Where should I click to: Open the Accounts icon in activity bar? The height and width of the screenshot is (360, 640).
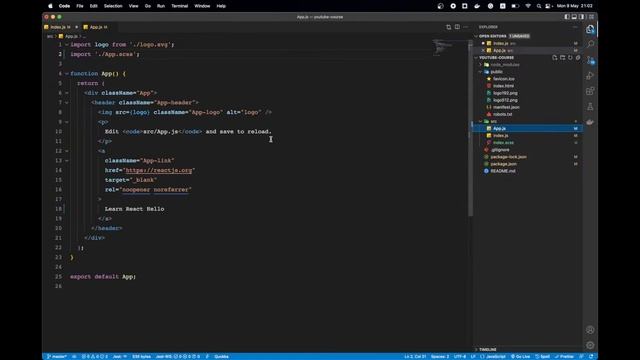[590, 330]
